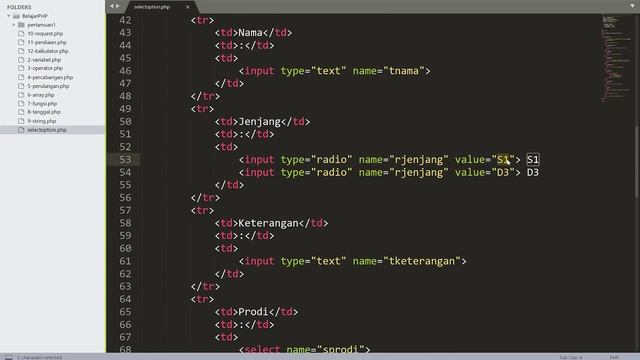Open the tab list dropdown arrow
The image size is (640, 360).
pos(633,6)
